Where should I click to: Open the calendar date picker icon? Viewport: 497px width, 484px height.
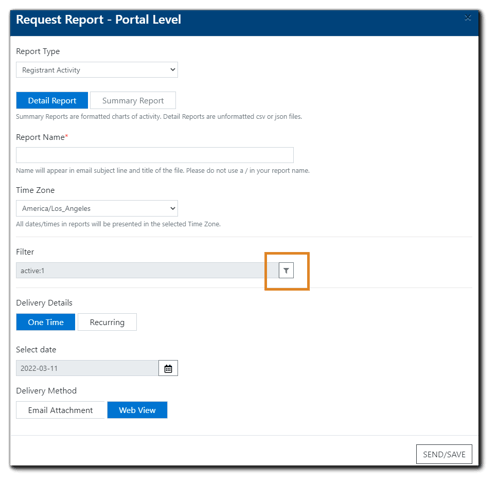168,368
